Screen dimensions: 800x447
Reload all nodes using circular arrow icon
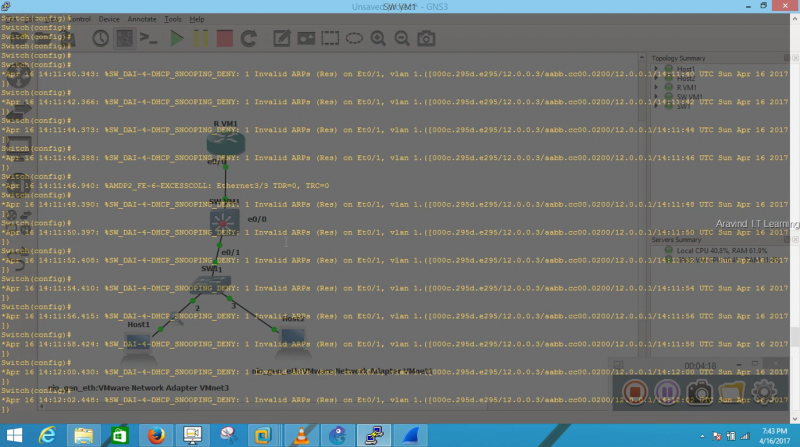point(250,39)
